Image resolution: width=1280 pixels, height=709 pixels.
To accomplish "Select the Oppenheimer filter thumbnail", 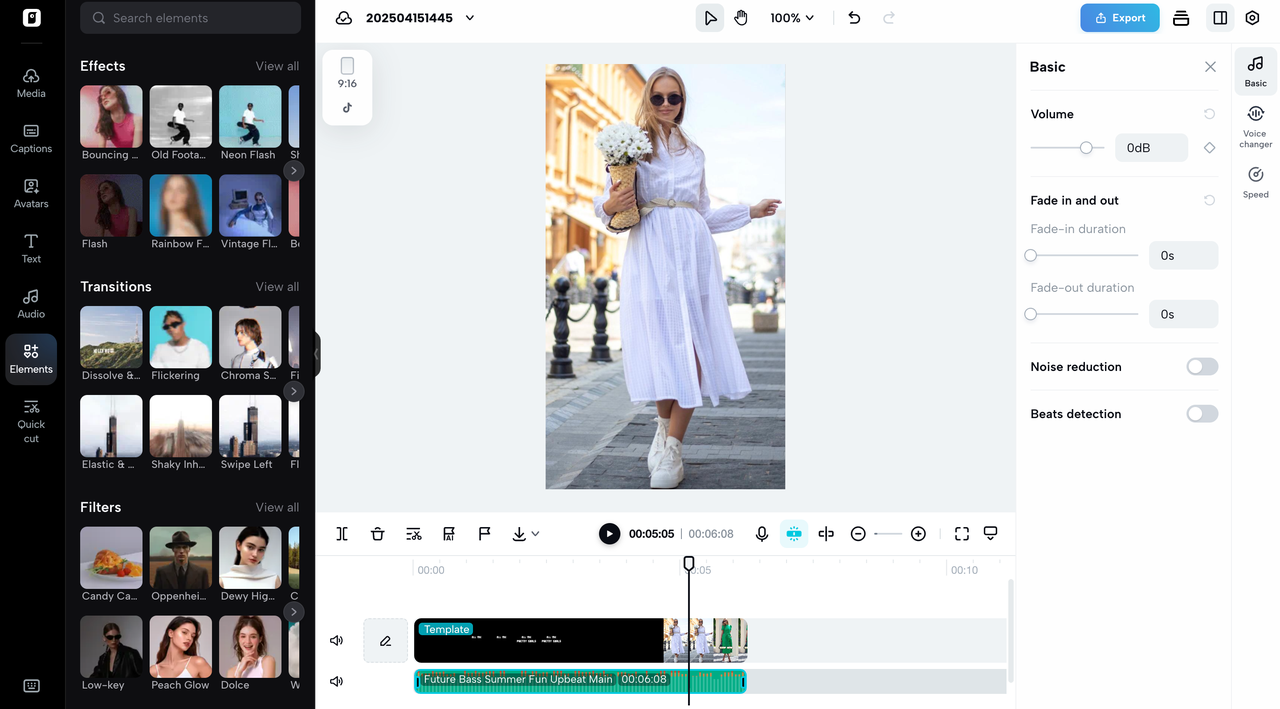I will click(x=181, y=558).
